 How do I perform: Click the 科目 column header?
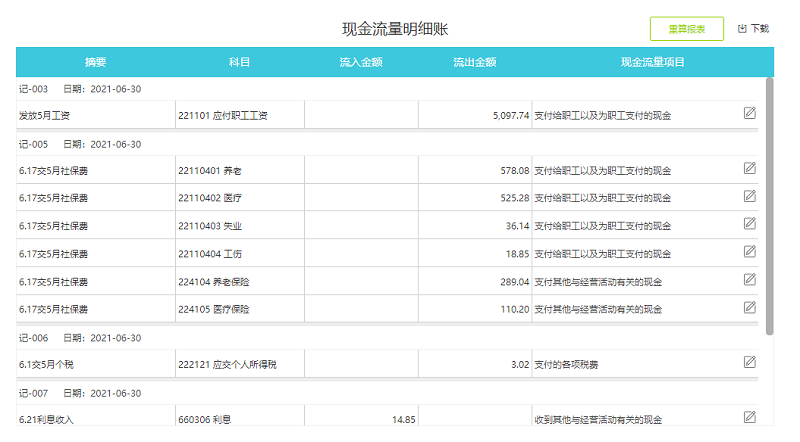239,62
